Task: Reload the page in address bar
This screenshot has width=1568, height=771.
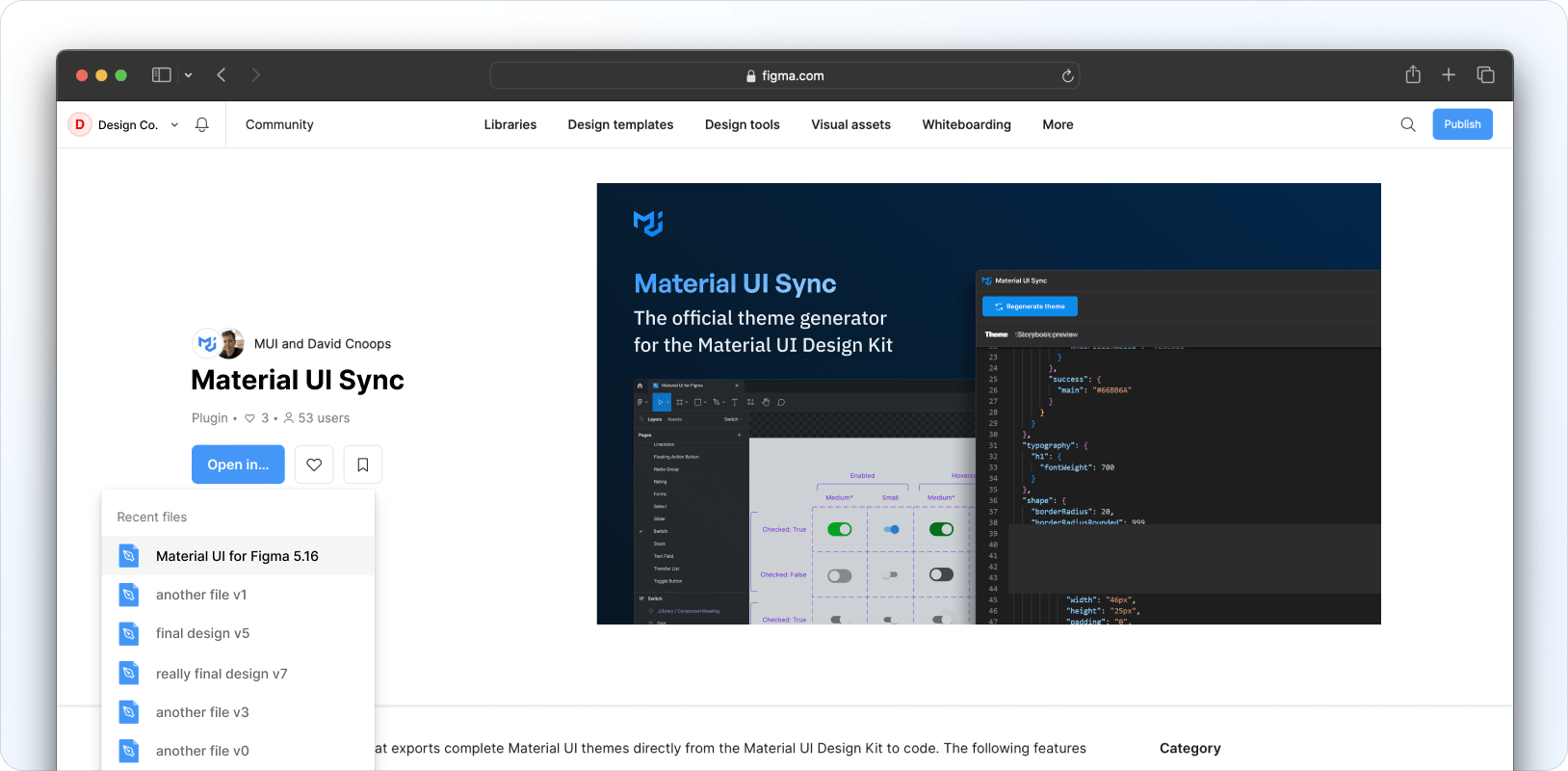Action: 1067,76
